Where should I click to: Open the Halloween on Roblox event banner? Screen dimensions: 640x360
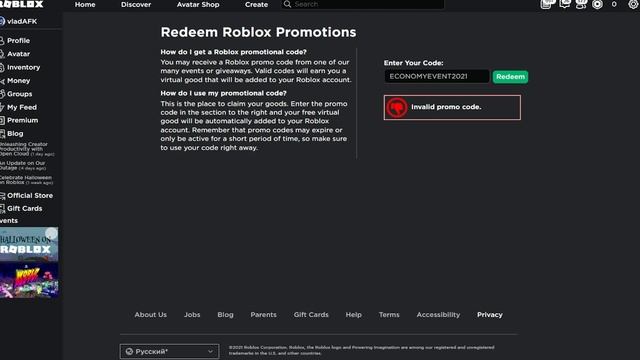pos(29,244)
